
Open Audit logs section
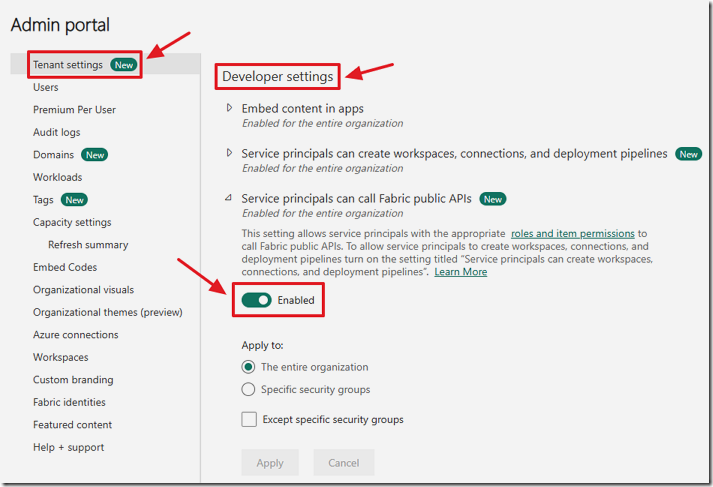pyautogui.click(x=56, y=132)
